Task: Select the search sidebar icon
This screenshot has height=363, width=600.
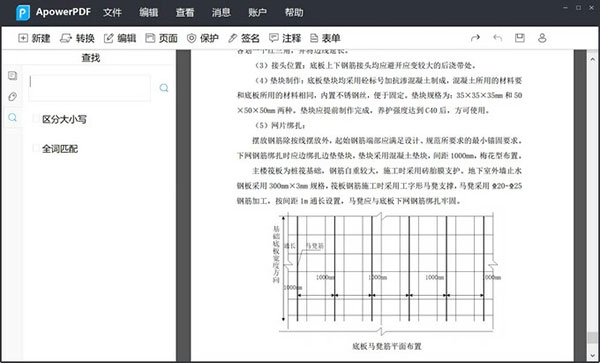Action: click(x=13, y=117)
